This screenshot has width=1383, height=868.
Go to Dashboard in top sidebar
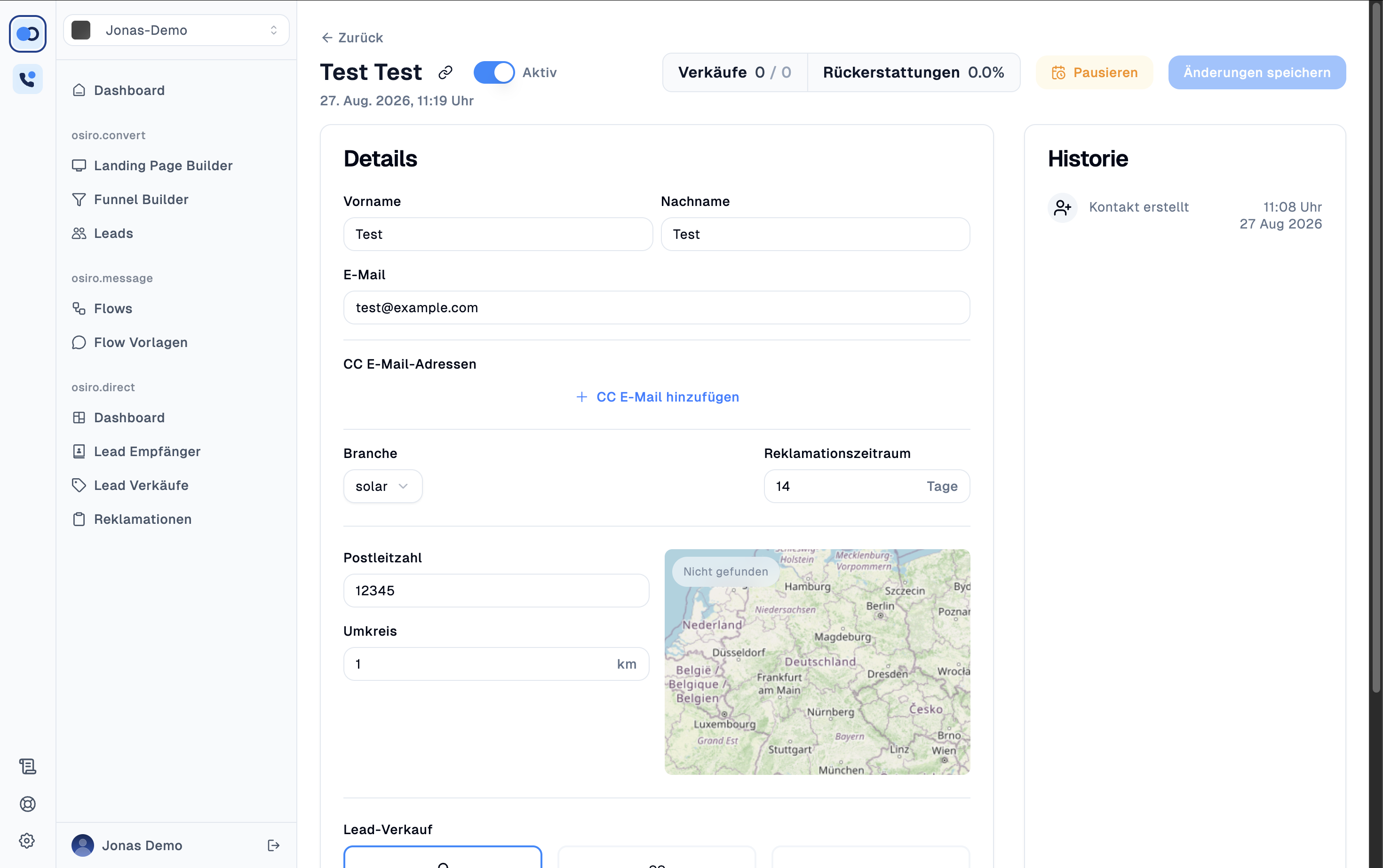click(x=129, y=90)
